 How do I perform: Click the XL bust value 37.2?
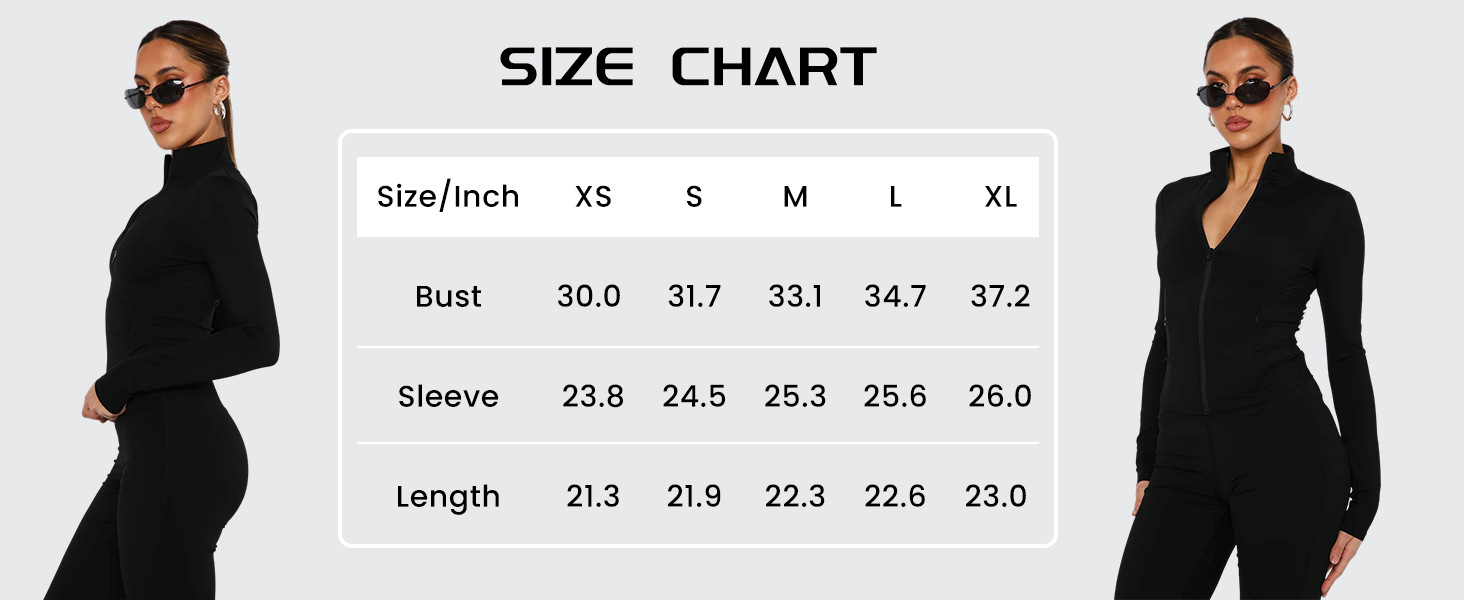[1000, 297]
